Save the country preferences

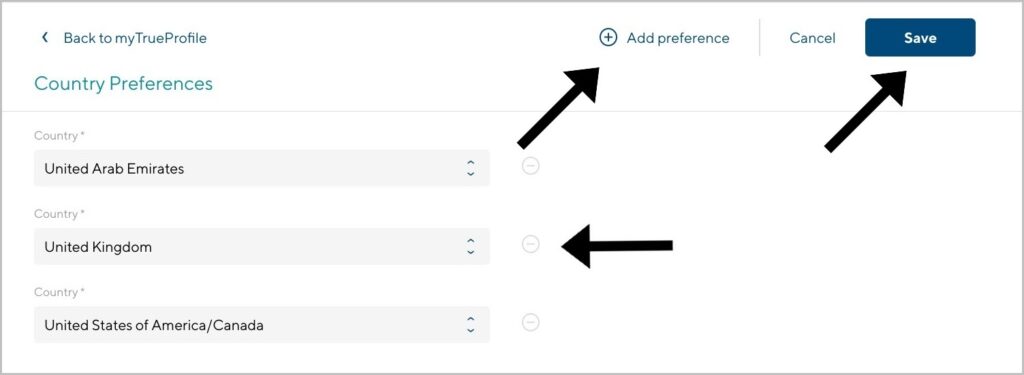920,38
